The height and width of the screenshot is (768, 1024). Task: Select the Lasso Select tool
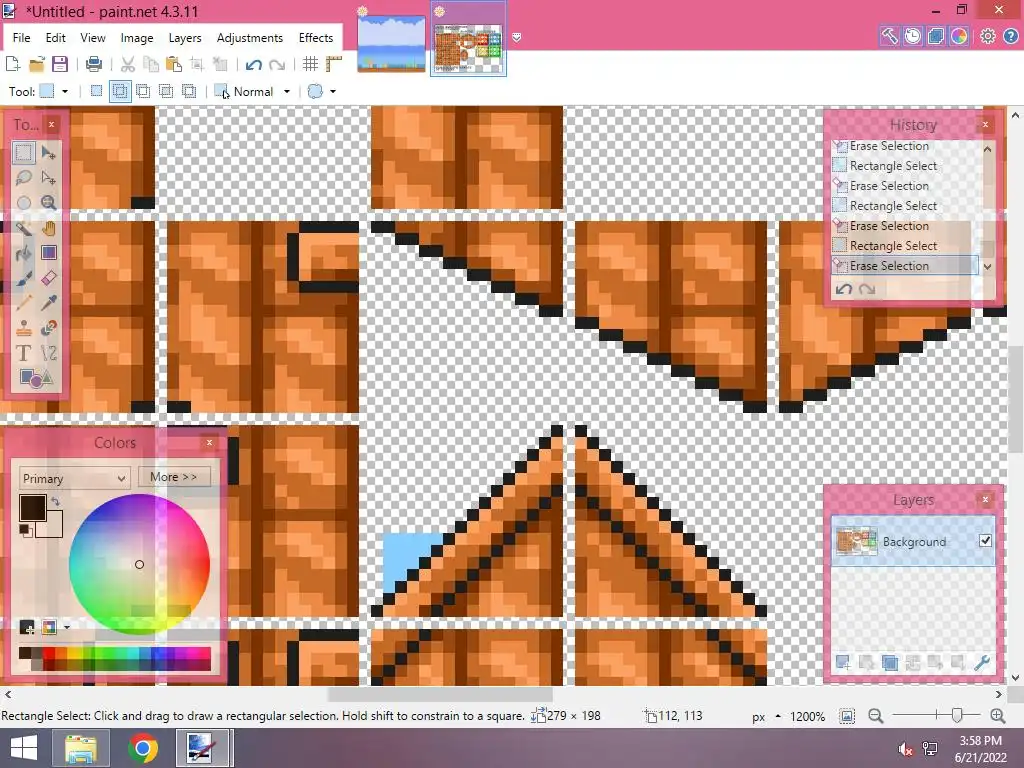click(x=24, y=178)
